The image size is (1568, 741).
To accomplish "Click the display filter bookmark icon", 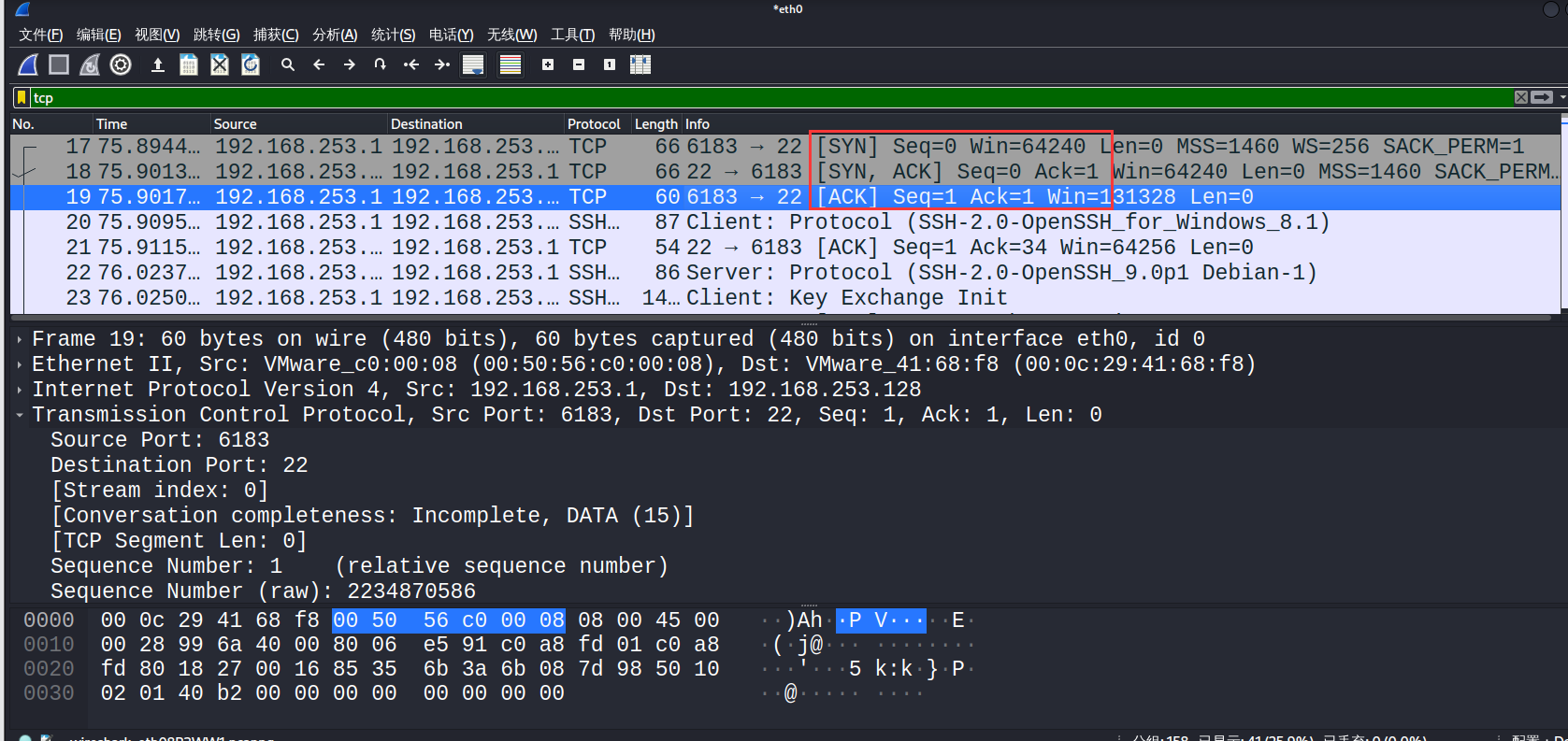I will pyautogui.click(x=22, y=97).
